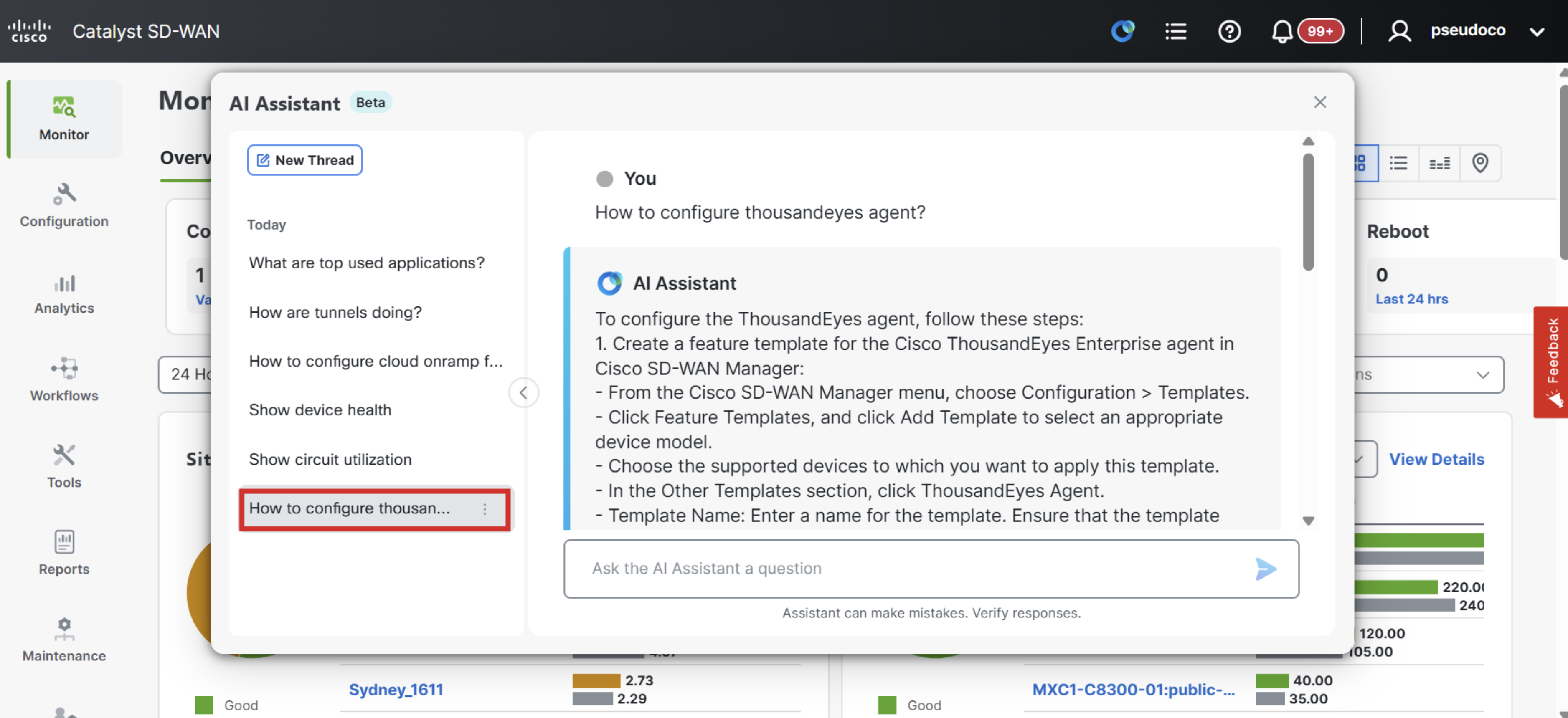The image size is (1568, 718).
Task: Open the 24 Hours time range dropdown
Action: click(x=185, y=374)
